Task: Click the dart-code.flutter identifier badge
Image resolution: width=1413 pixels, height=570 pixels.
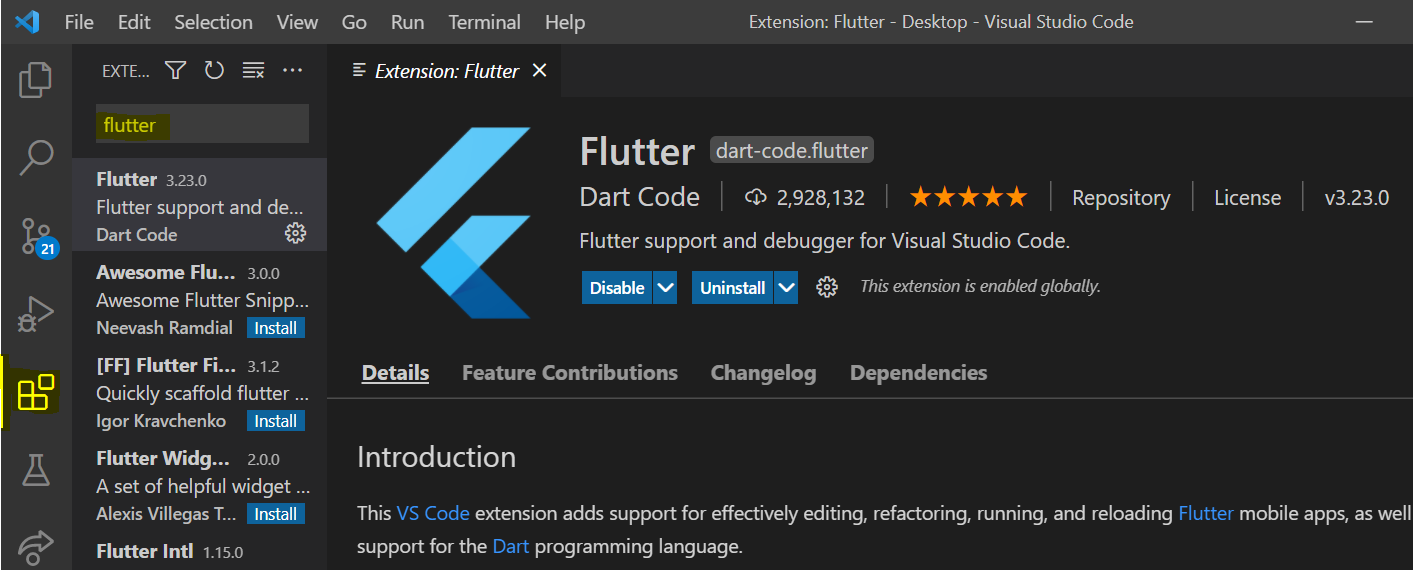Action: click(x=792, y=151)
